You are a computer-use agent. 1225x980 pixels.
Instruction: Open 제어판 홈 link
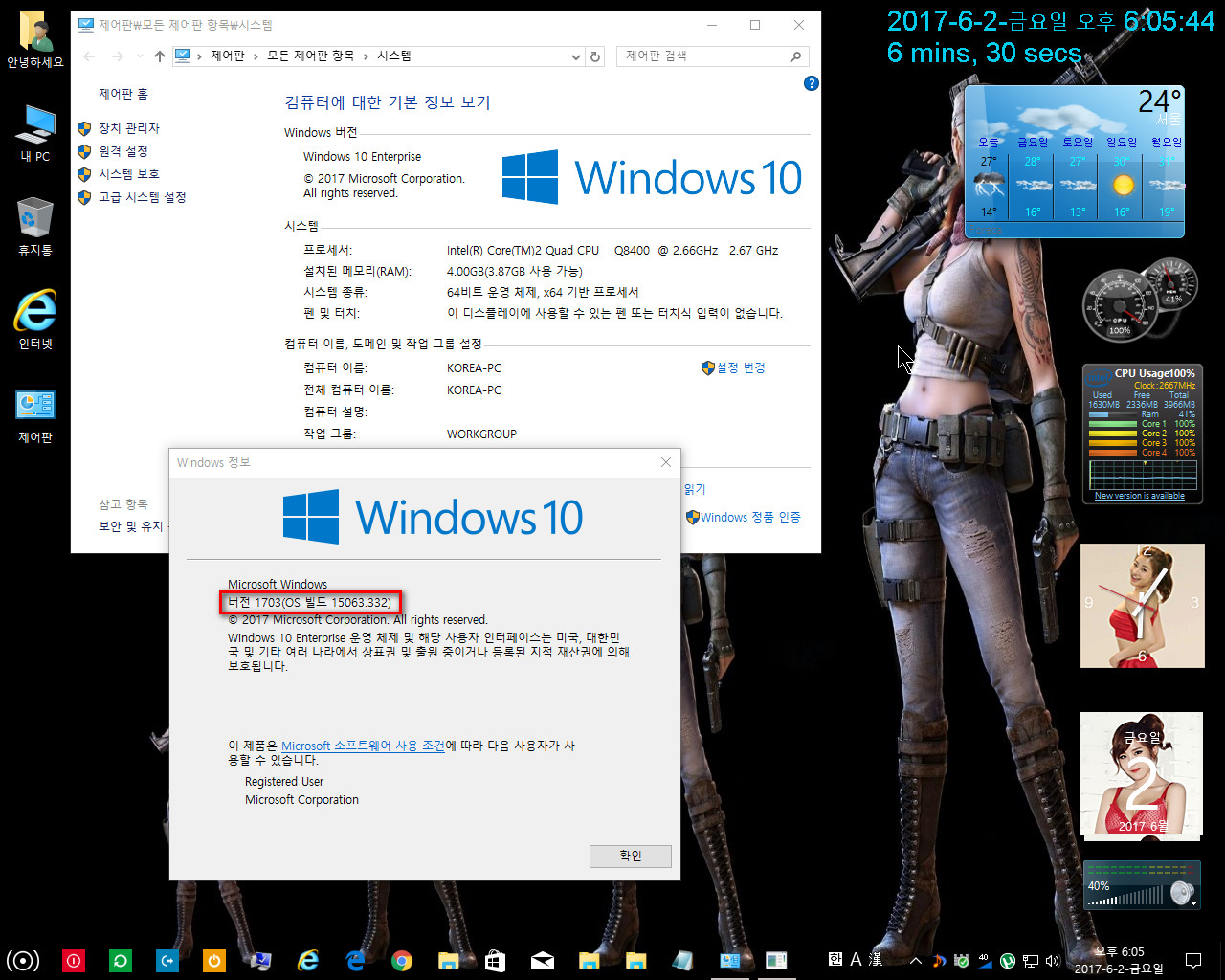coord(123,94)
